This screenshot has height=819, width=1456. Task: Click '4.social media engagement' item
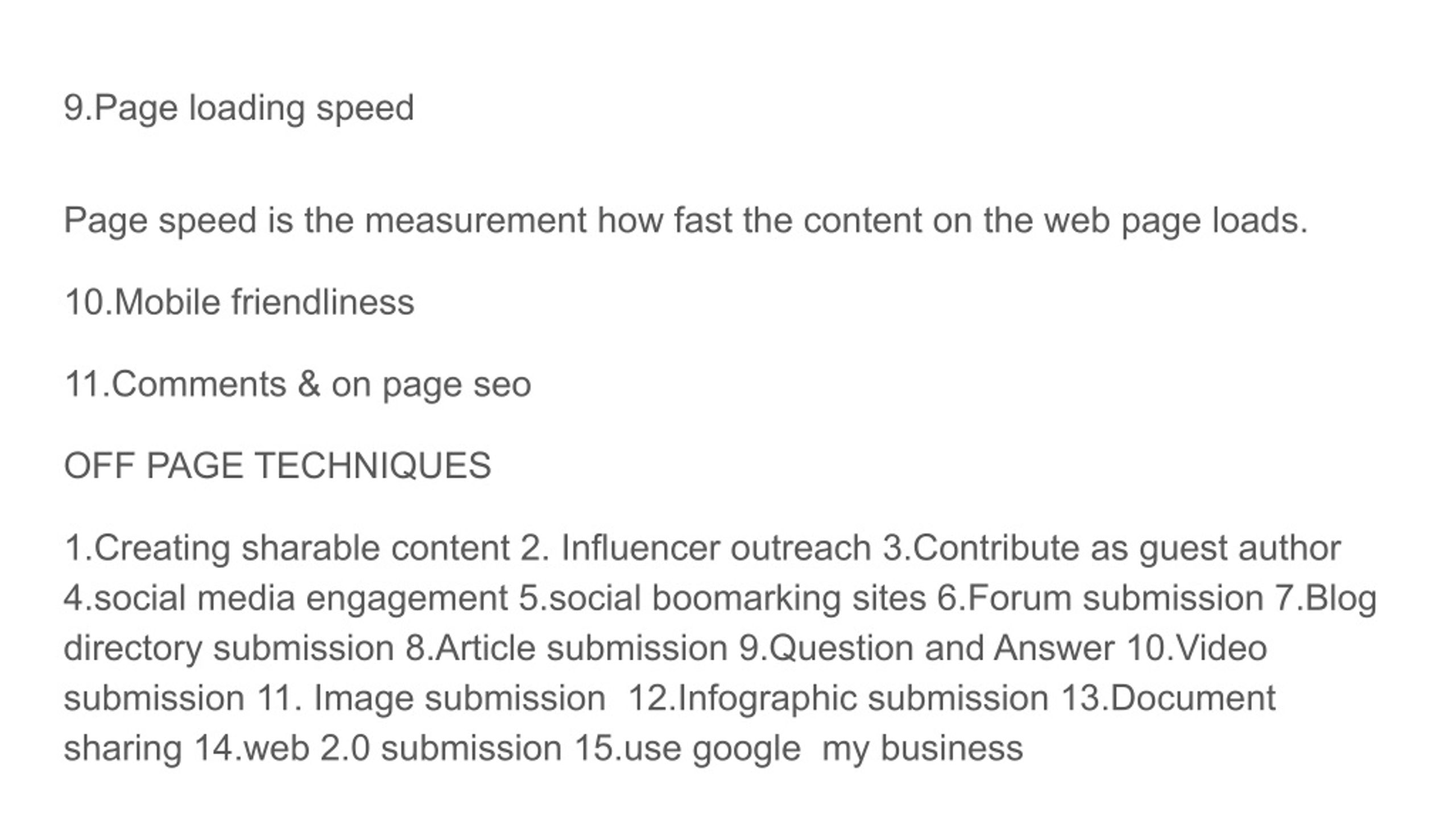tap(286, 599)
